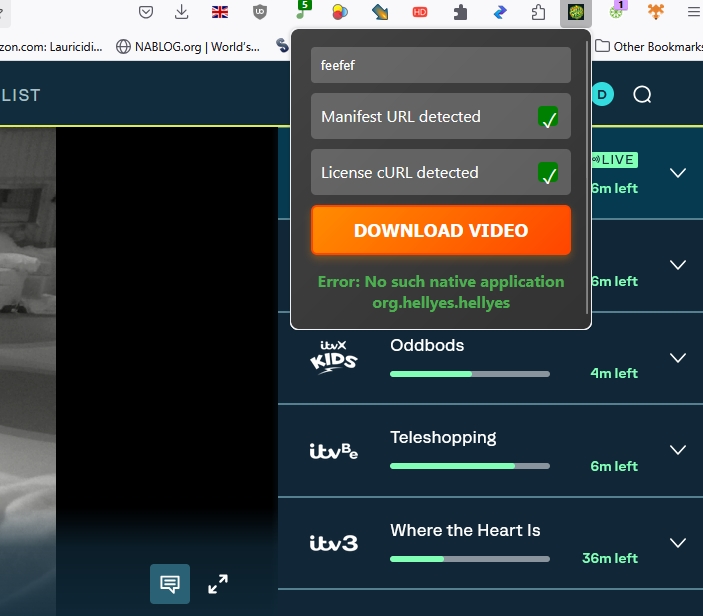Expand the Oddbods row chevron
The width and height of the screenshot is (703, 616).
(x=678, y=357)
